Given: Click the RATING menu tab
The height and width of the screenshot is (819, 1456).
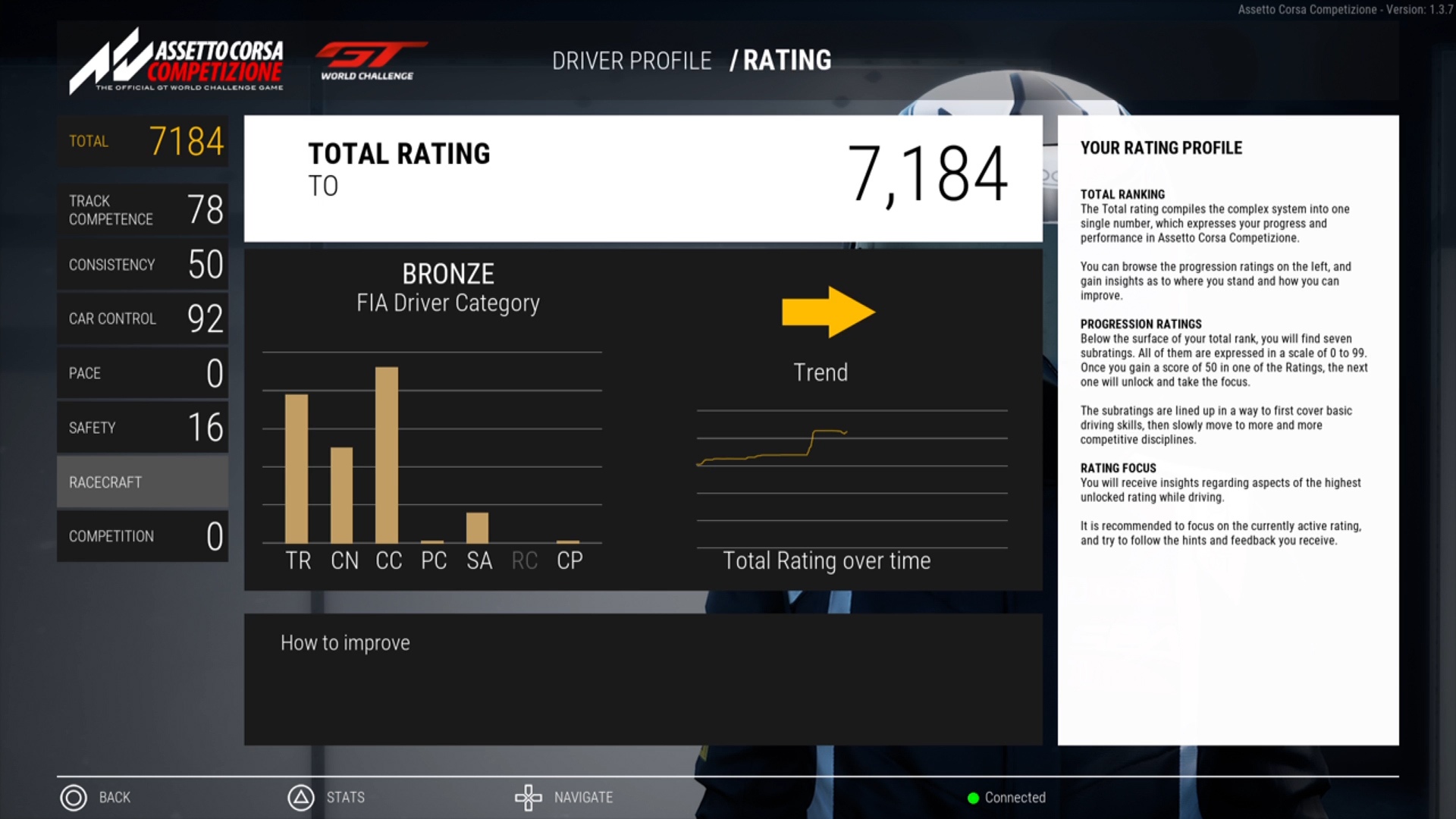Looking at the screenshot, I should pos(789,61).
